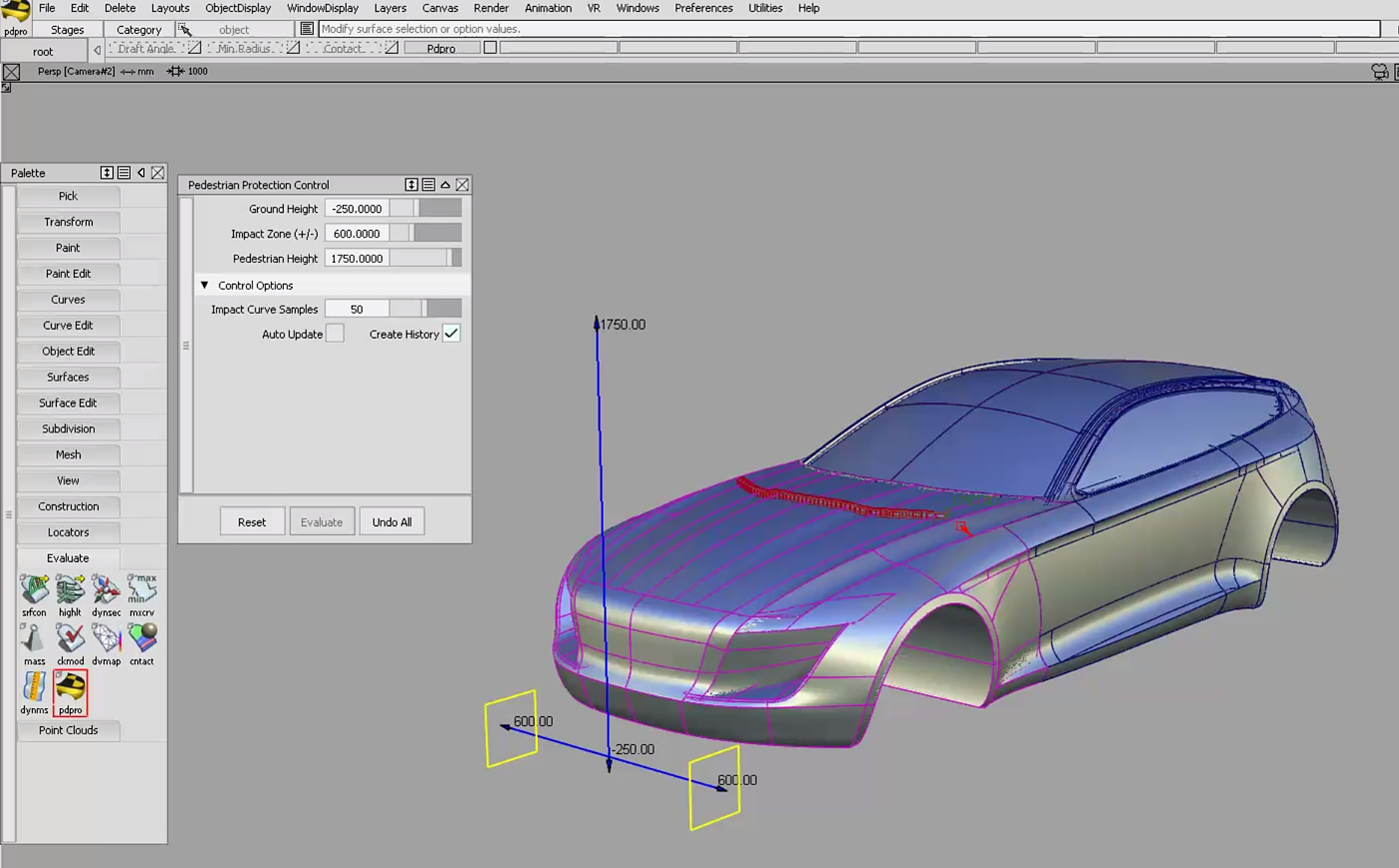Open the Render menu
The image size is (1399, 868).
(491, 8)
